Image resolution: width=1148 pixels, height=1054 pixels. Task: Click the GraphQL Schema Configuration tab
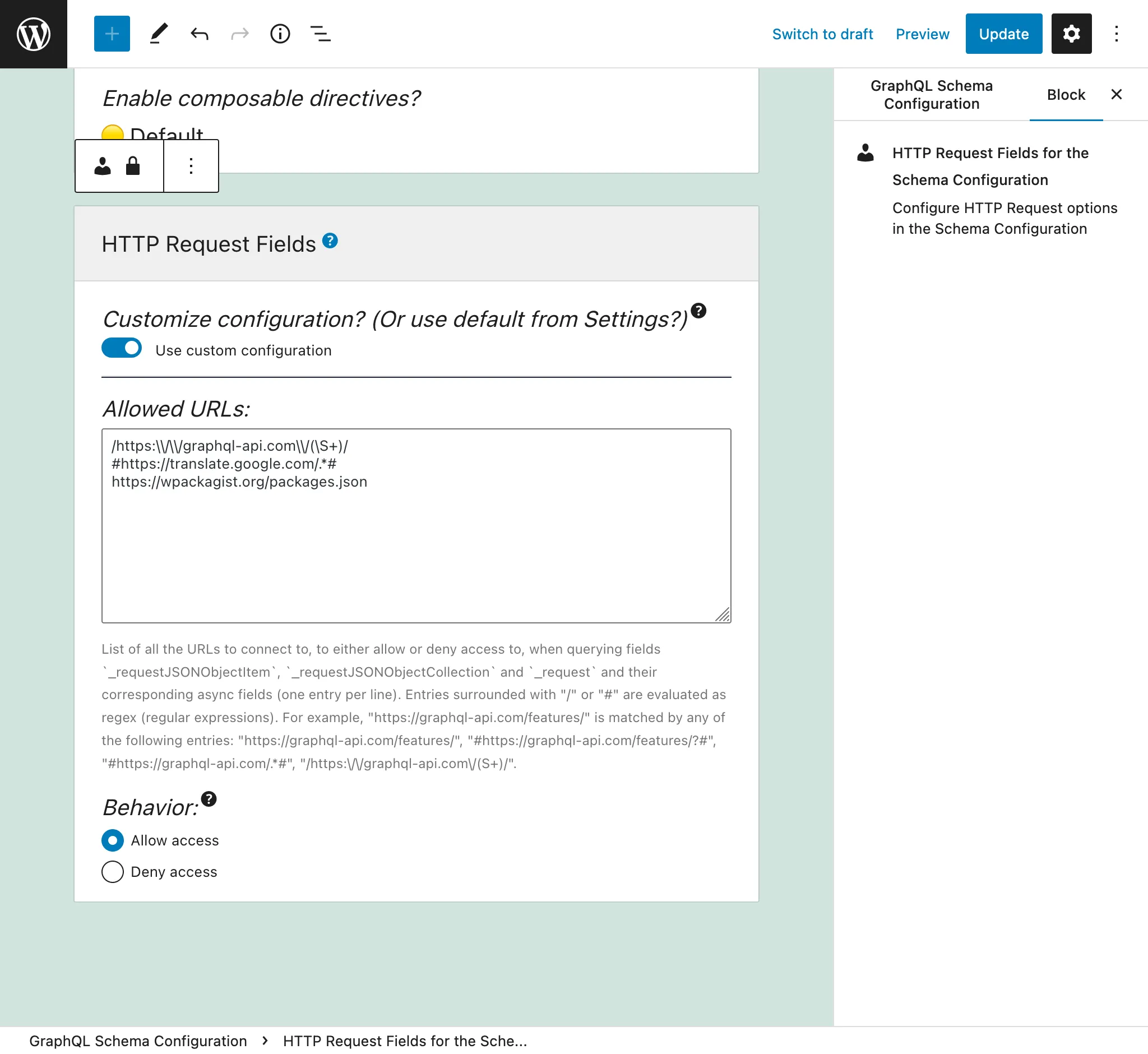pyautogui.click(x=931, y=94)
